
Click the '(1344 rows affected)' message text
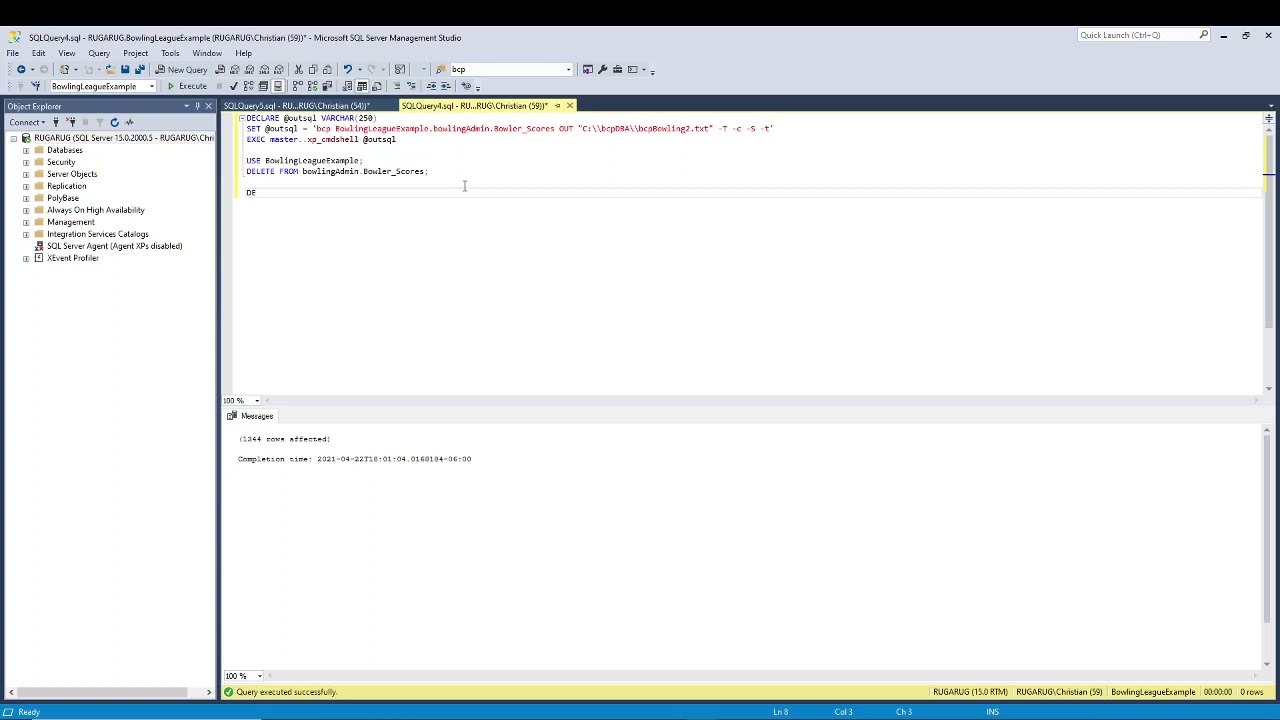click(285, 439)
